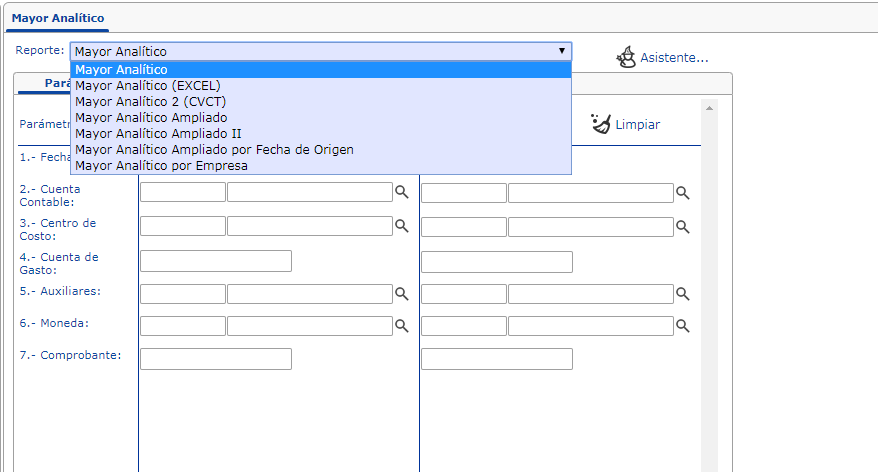Click second search magnifier for Cuenta Contable
This screenshot has height=472, width=878.
point(683,193)
